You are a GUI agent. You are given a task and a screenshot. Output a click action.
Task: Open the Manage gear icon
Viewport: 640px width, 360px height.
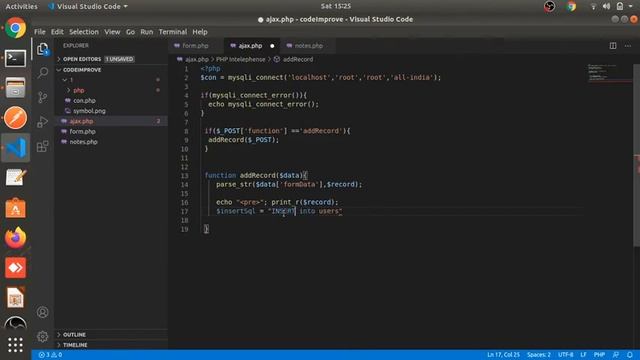click(42, 336)
